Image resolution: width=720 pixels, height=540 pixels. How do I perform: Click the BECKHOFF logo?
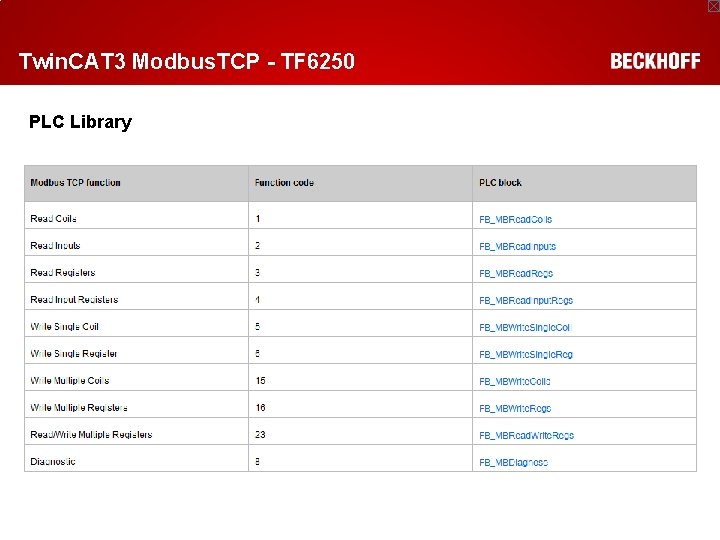(655, 61)
